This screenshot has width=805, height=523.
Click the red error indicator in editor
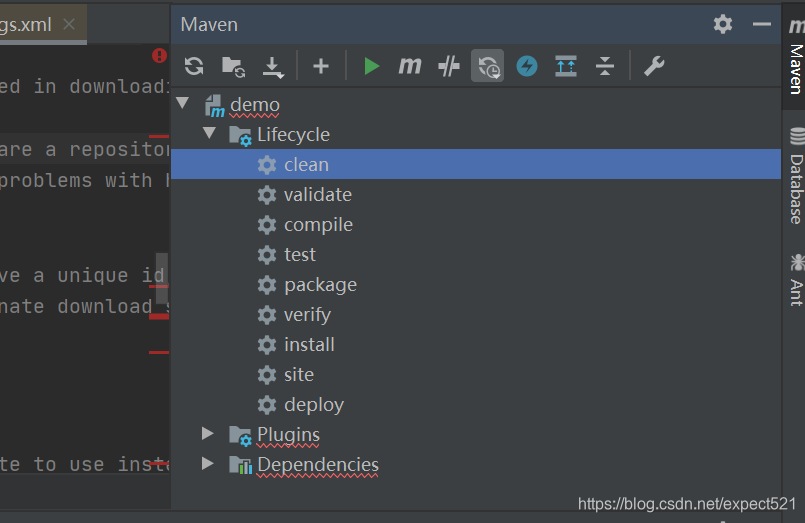[x=159, y=55]
